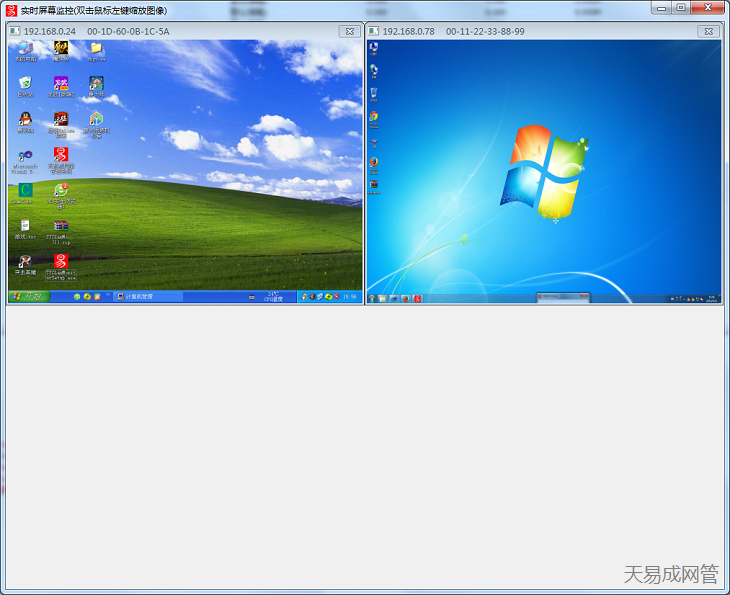
Task: Open the Recycle Bin on the XP desktop
Action: point(25,84)
